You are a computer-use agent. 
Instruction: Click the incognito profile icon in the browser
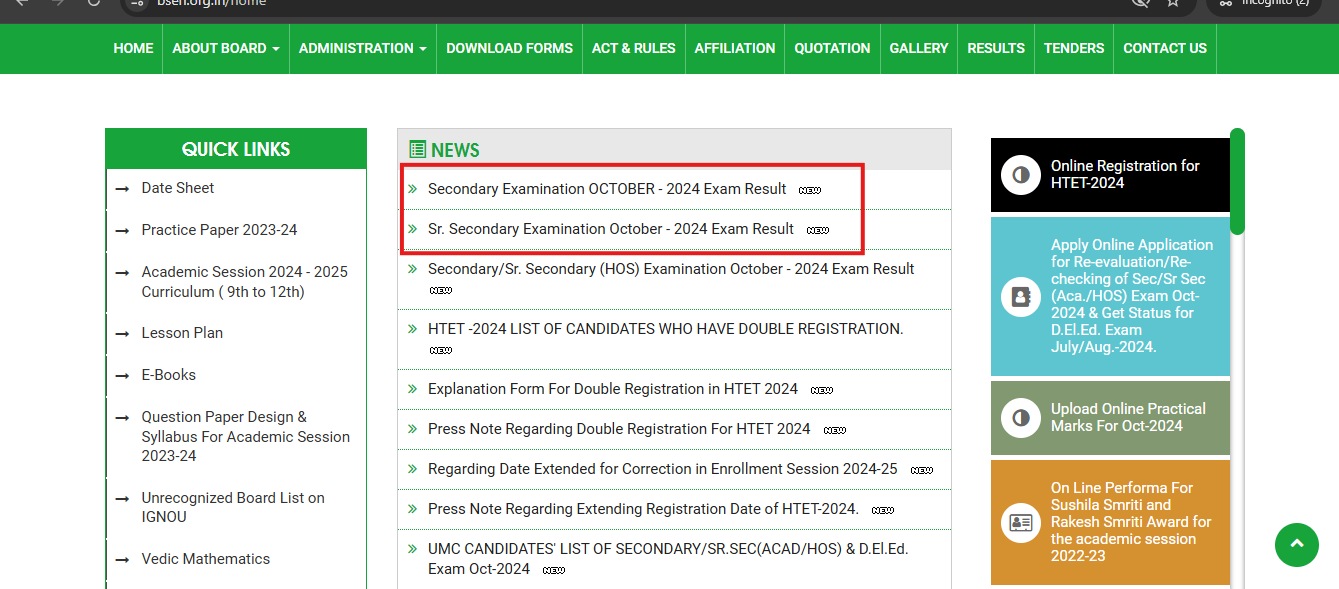click(x=1226, y=4)
